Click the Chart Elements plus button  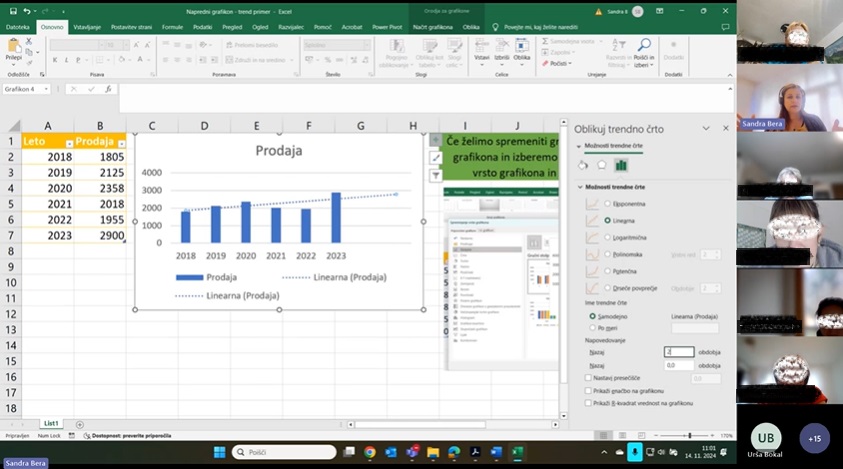click(436, 140)
